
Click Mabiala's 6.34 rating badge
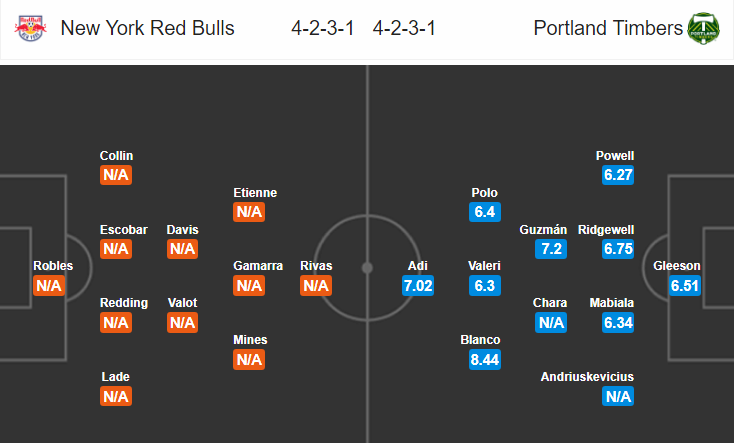(618, 323)
